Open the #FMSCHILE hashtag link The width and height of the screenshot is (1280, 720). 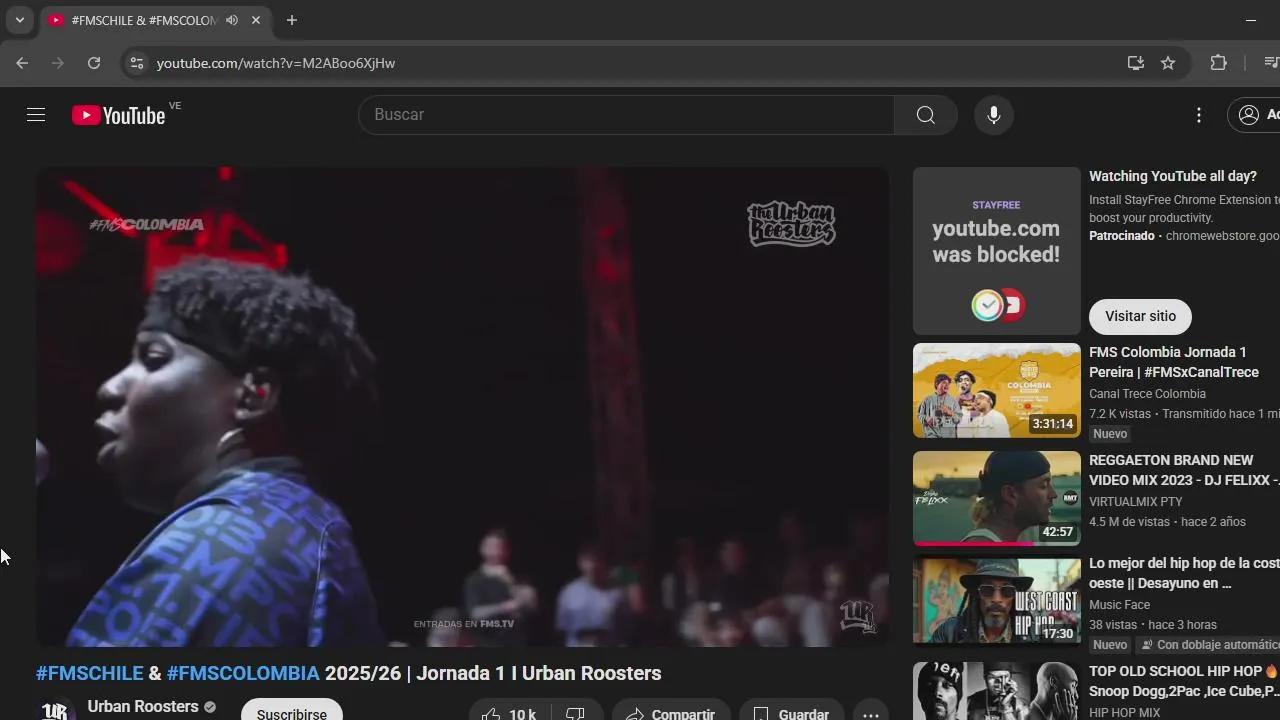click(90, 673)
